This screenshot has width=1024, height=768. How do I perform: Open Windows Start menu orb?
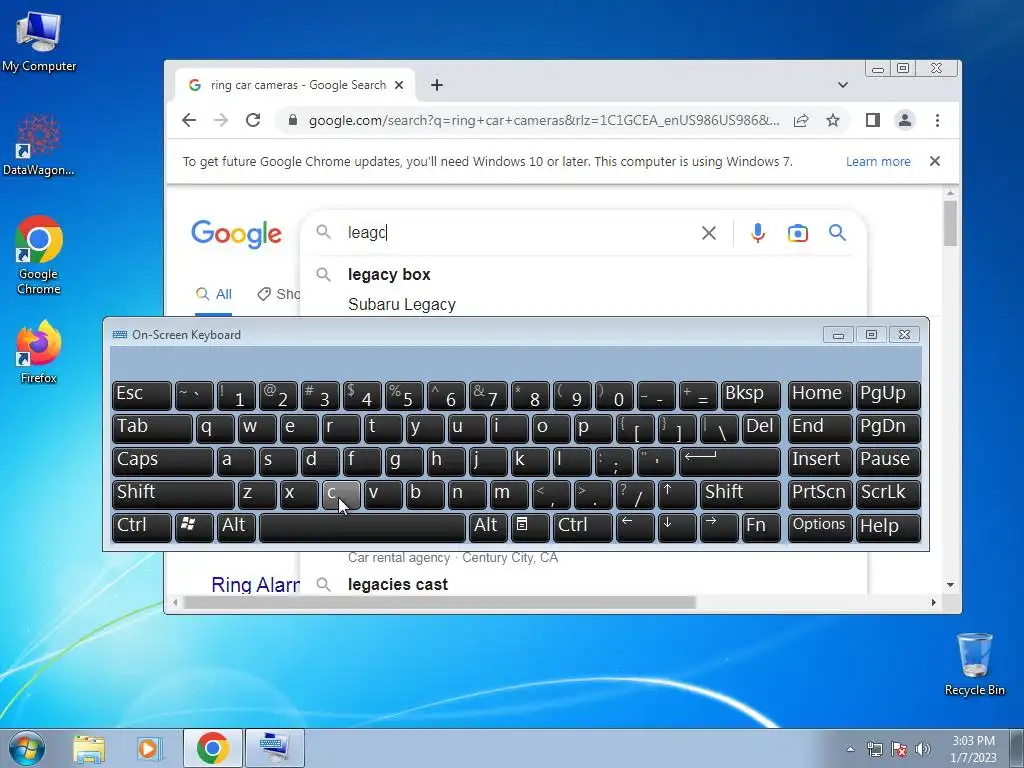point(27,748)
